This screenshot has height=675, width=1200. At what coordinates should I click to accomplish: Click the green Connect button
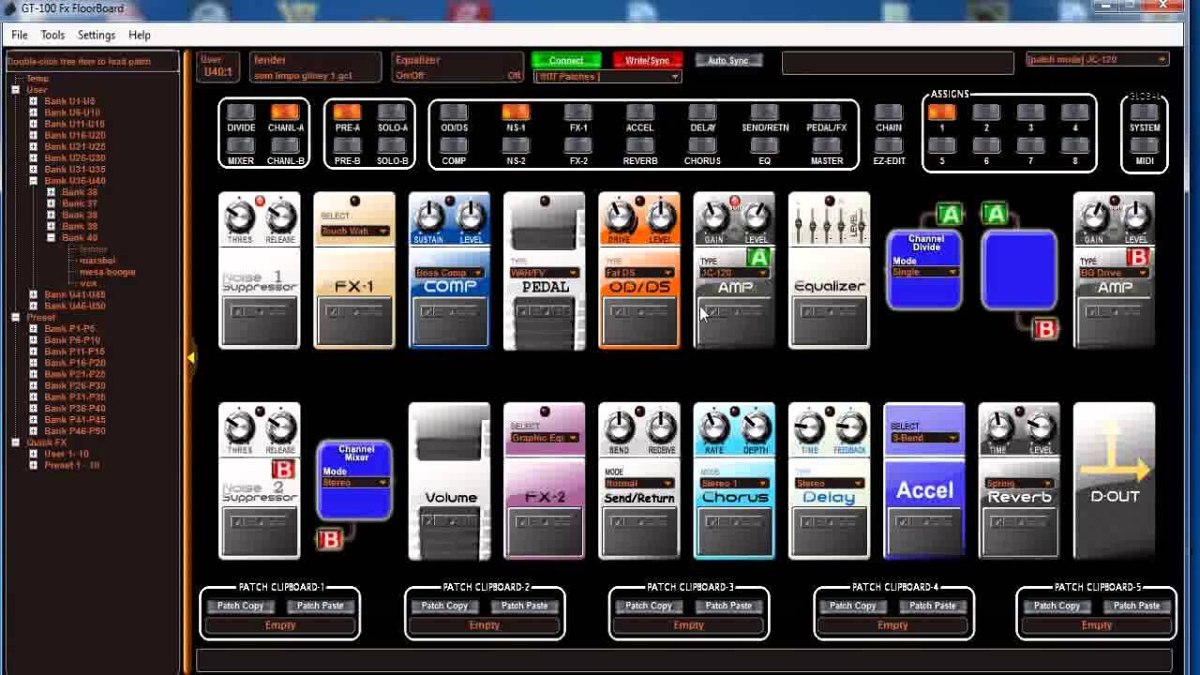(566, 60)
